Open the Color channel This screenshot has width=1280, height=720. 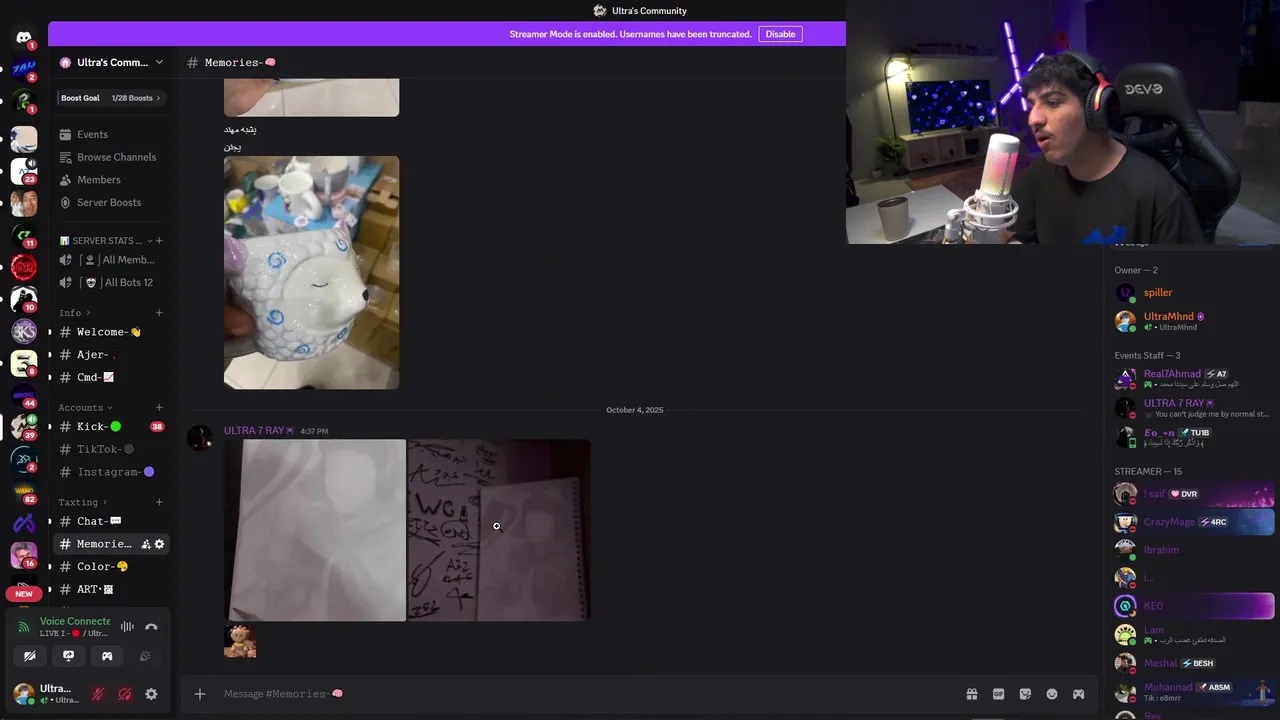tap(110, 566)
